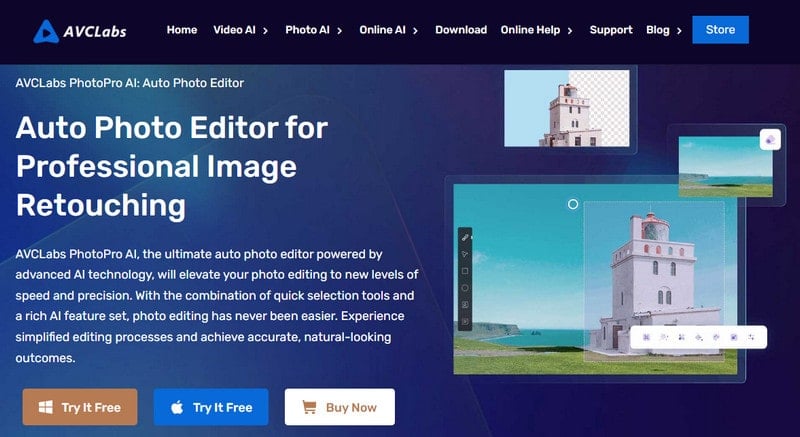The image size is (800, 437).
Task: Click the leftmost icon in white floating toolbar
Action: click(646, 337)
